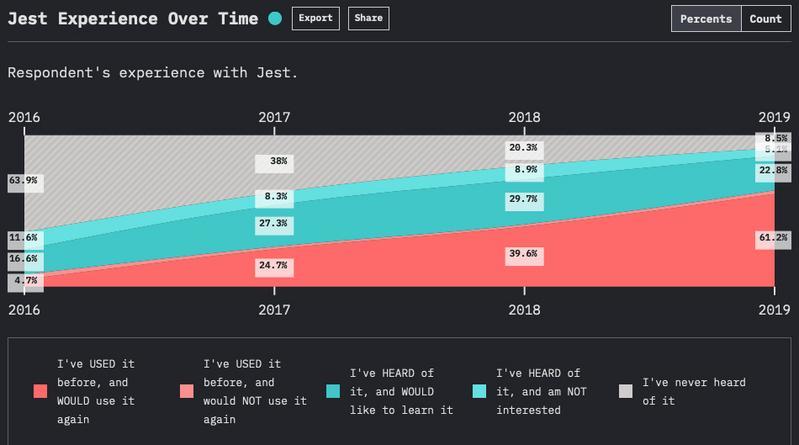
Task: Click the 8.9% data label at 2018
Action: pyautogui.click(x=524, y=172)
